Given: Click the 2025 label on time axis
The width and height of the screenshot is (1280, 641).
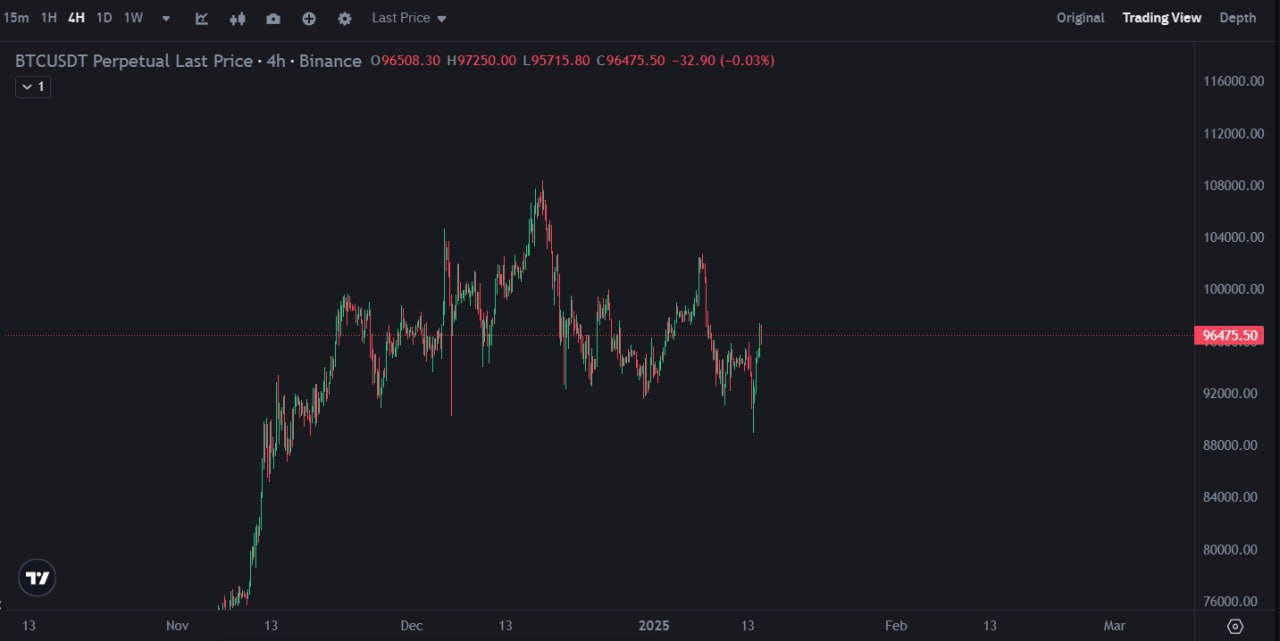Looking at the screenshot, I should [654, 625].
